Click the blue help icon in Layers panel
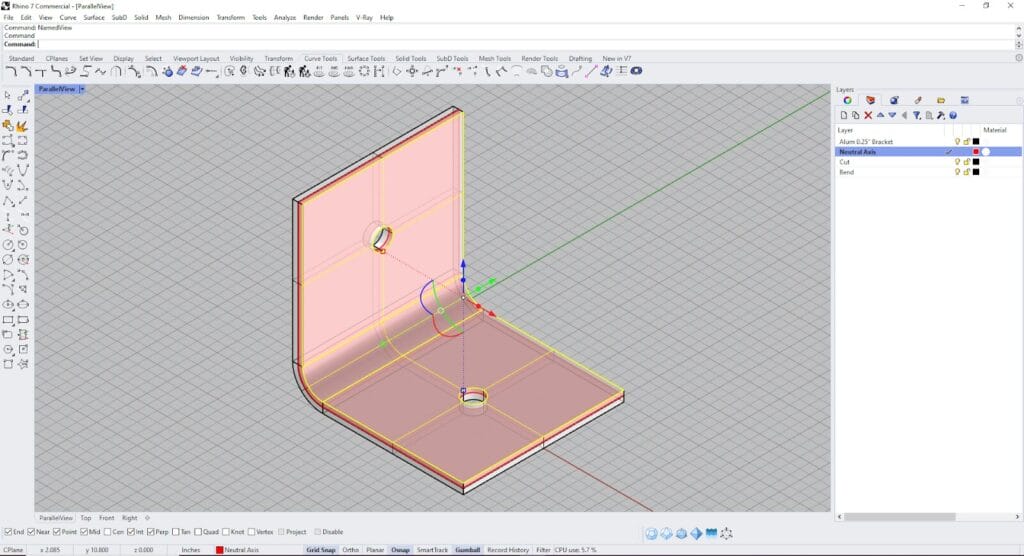Image resolution: width=1024 pixels, height=556 pixels. pyautogui.click(x=953, y=115)
